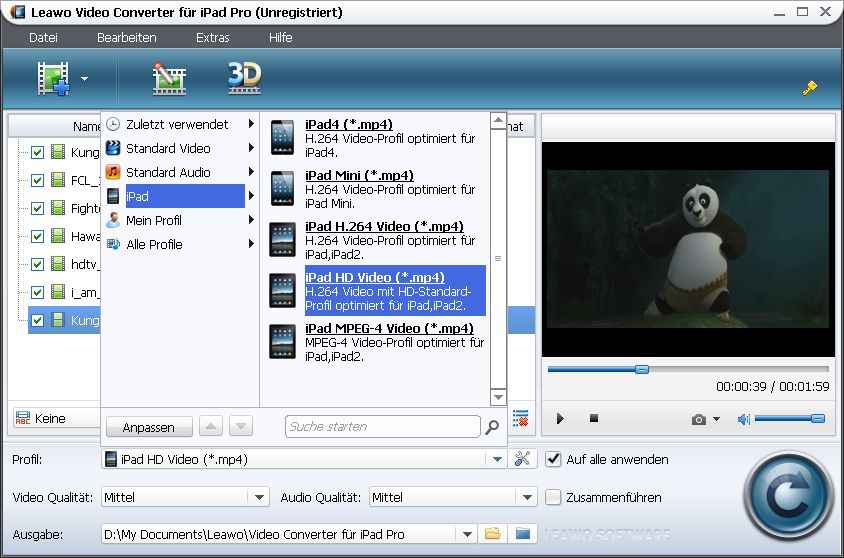Click the Suche starten search field

383,427
